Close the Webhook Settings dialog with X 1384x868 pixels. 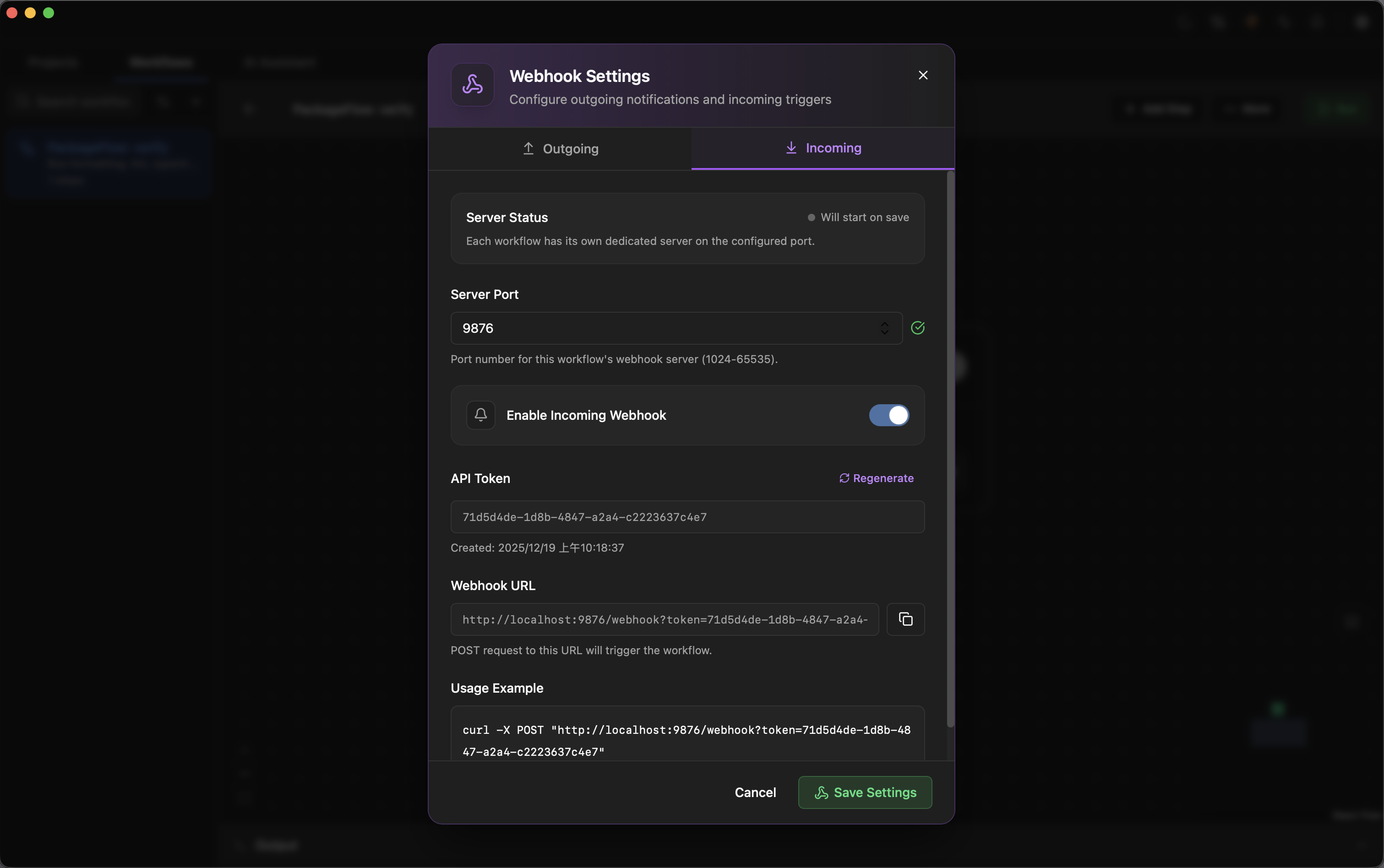tap(923, 75)
